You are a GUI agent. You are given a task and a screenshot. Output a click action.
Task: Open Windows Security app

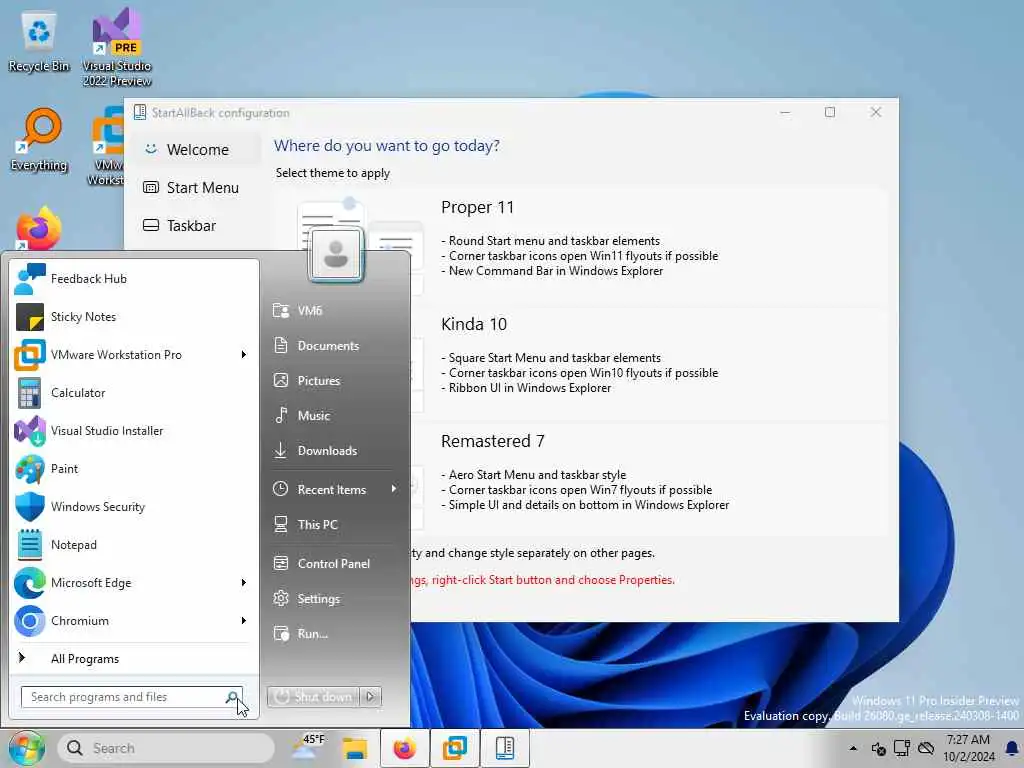click(x=134, y=507)
